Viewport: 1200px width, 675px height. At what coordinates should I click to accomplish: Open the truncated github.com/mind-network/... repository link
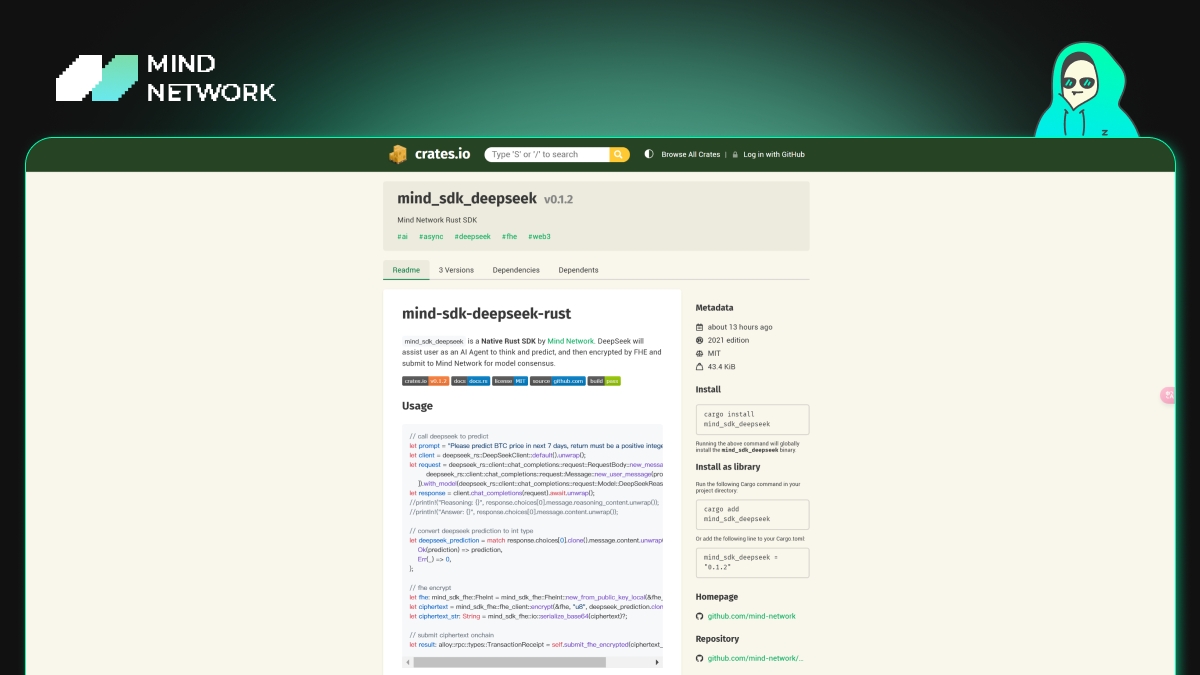(x=755, y=658)
